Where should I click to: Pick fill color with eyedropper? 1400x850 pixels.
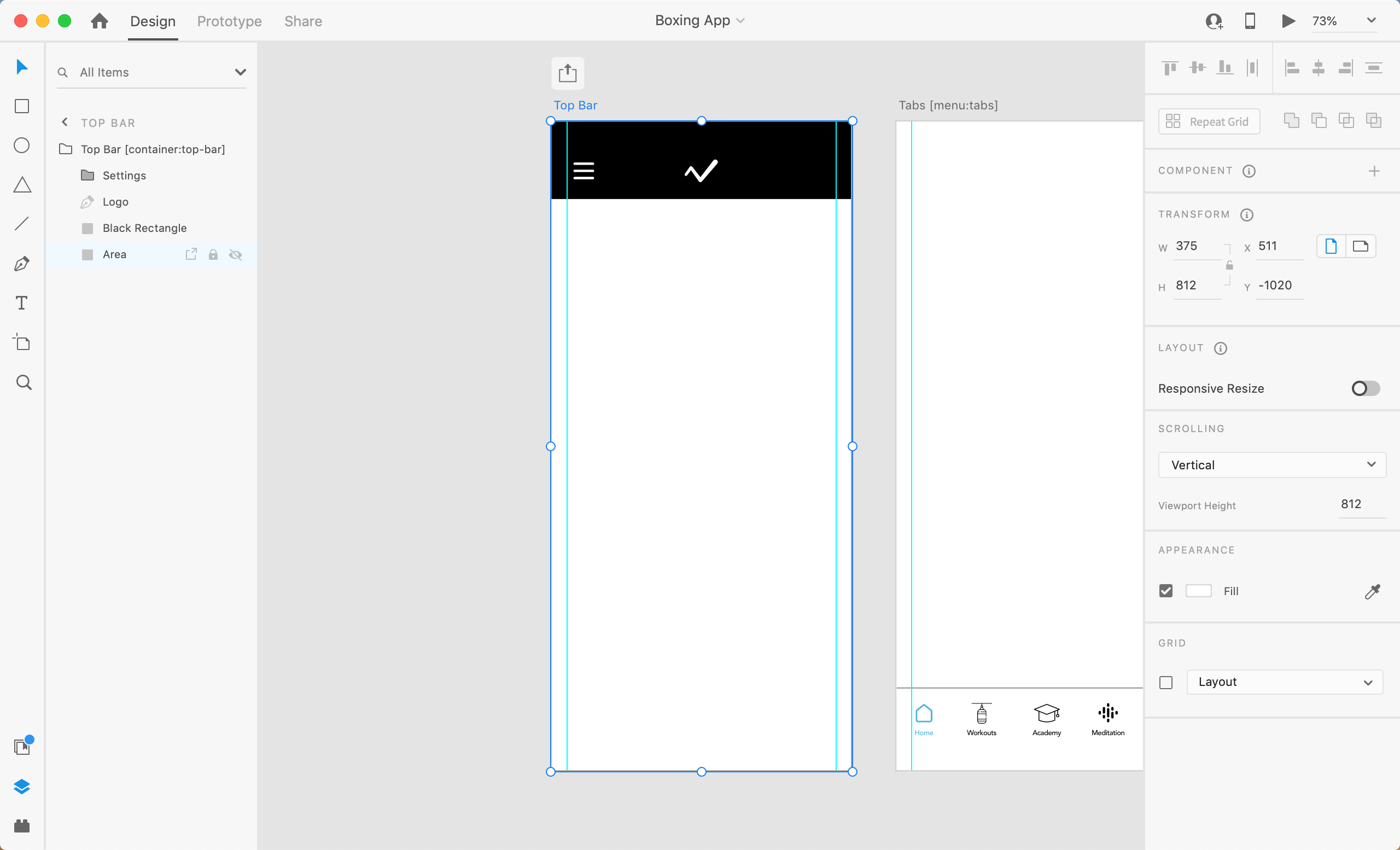pos(1372,591)
